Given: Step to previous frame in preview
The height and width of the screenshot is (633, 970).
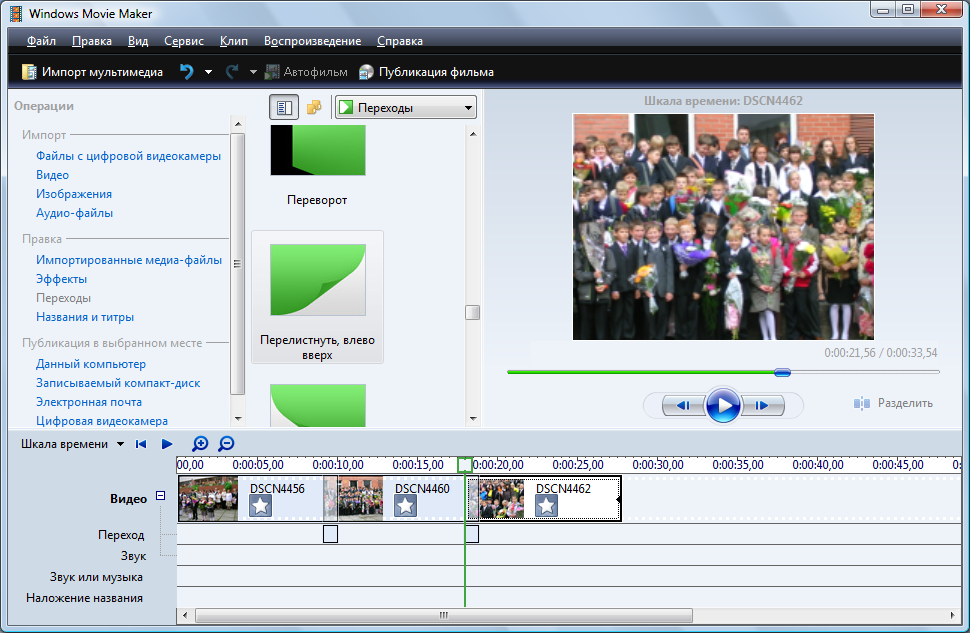Looking at the screenshot, I should (684, 405).
